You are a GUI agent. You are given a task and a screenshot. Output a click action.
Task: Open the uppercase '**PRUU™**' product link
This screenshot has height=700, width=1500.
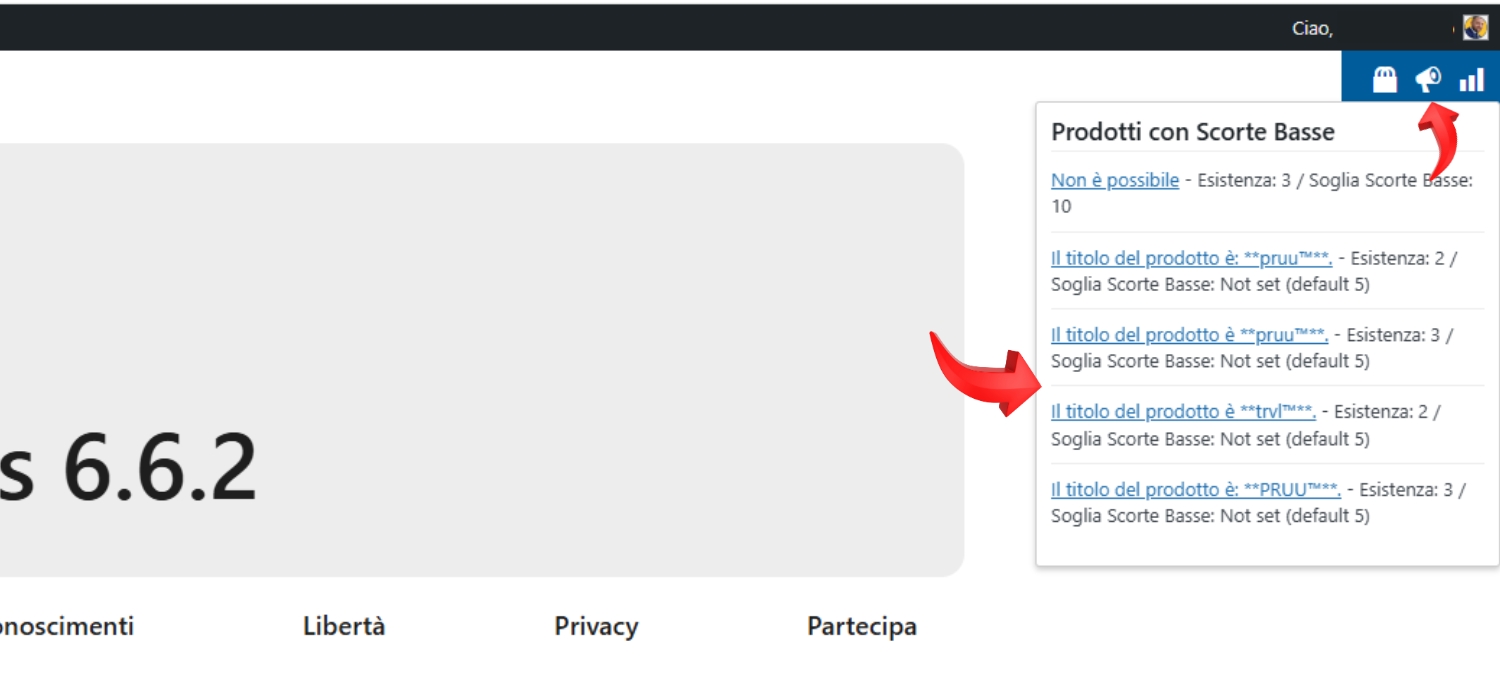pyautogui.click(x=1196, y=489)
